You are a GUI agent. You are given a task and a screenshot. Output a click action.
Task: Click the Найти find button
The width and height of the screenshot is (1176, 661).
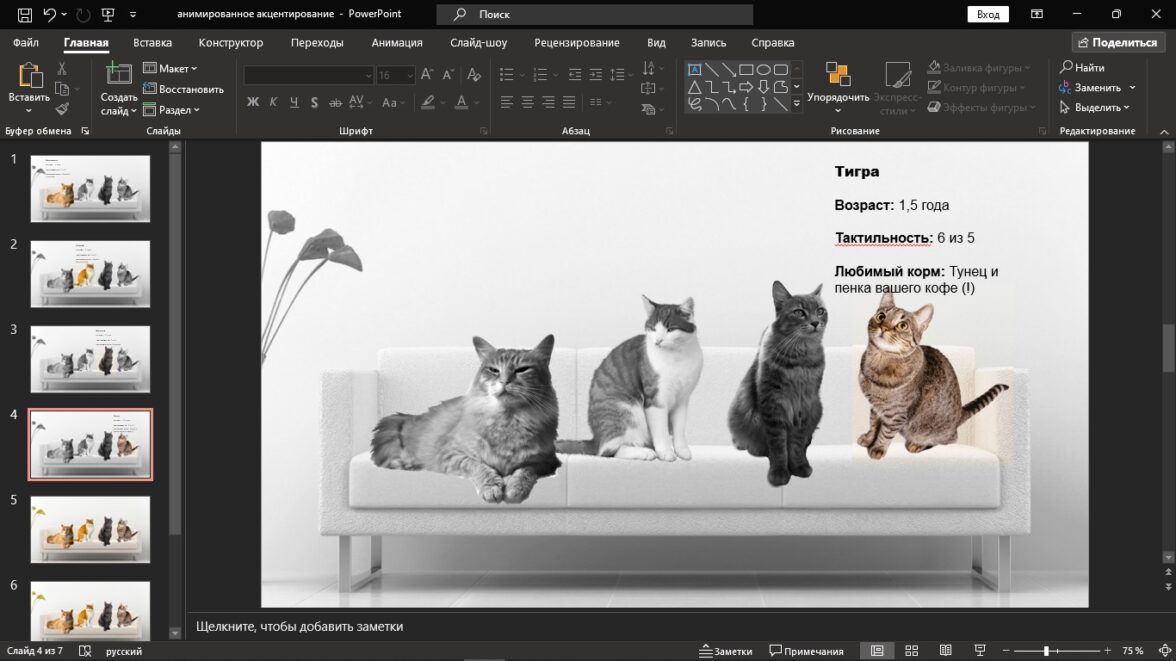1083,68
